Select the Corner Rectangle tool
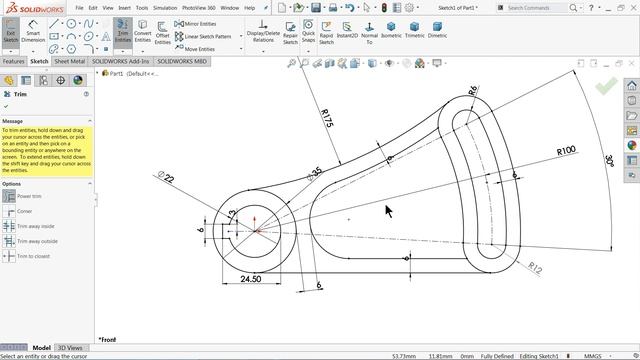The width and height of the screenshot is (640, 360). click(x=53, y=36)
